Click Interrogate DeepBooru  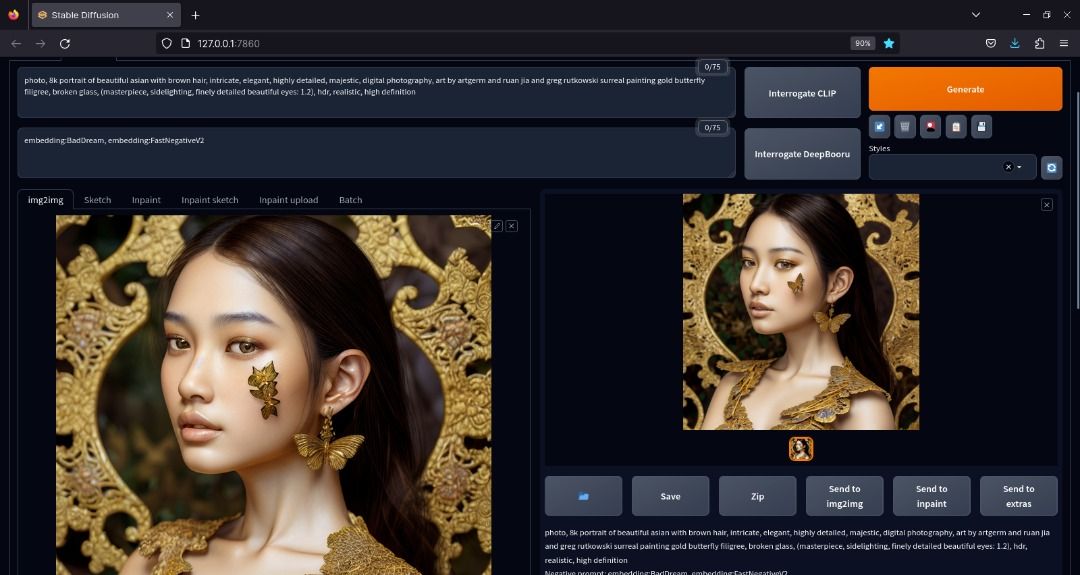[x=802, y=154]
